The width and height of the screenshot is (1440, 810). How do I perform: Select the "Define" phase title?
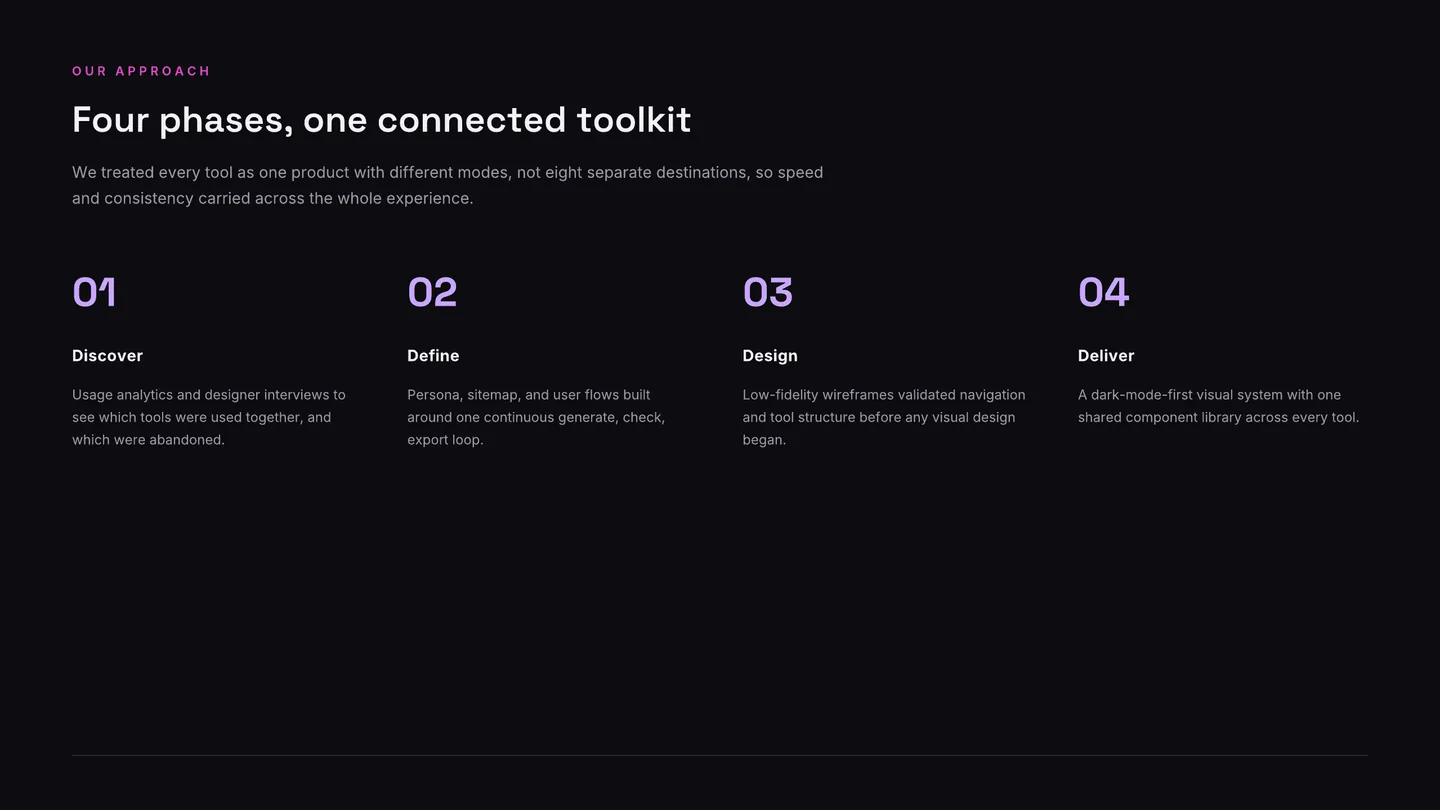tap(433, 356)
